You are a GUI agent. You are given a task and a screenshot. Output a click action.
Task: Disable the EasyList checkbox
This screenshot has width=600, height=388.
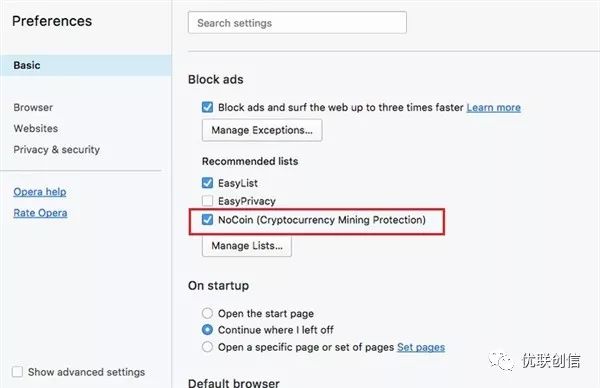click(207, 183)
